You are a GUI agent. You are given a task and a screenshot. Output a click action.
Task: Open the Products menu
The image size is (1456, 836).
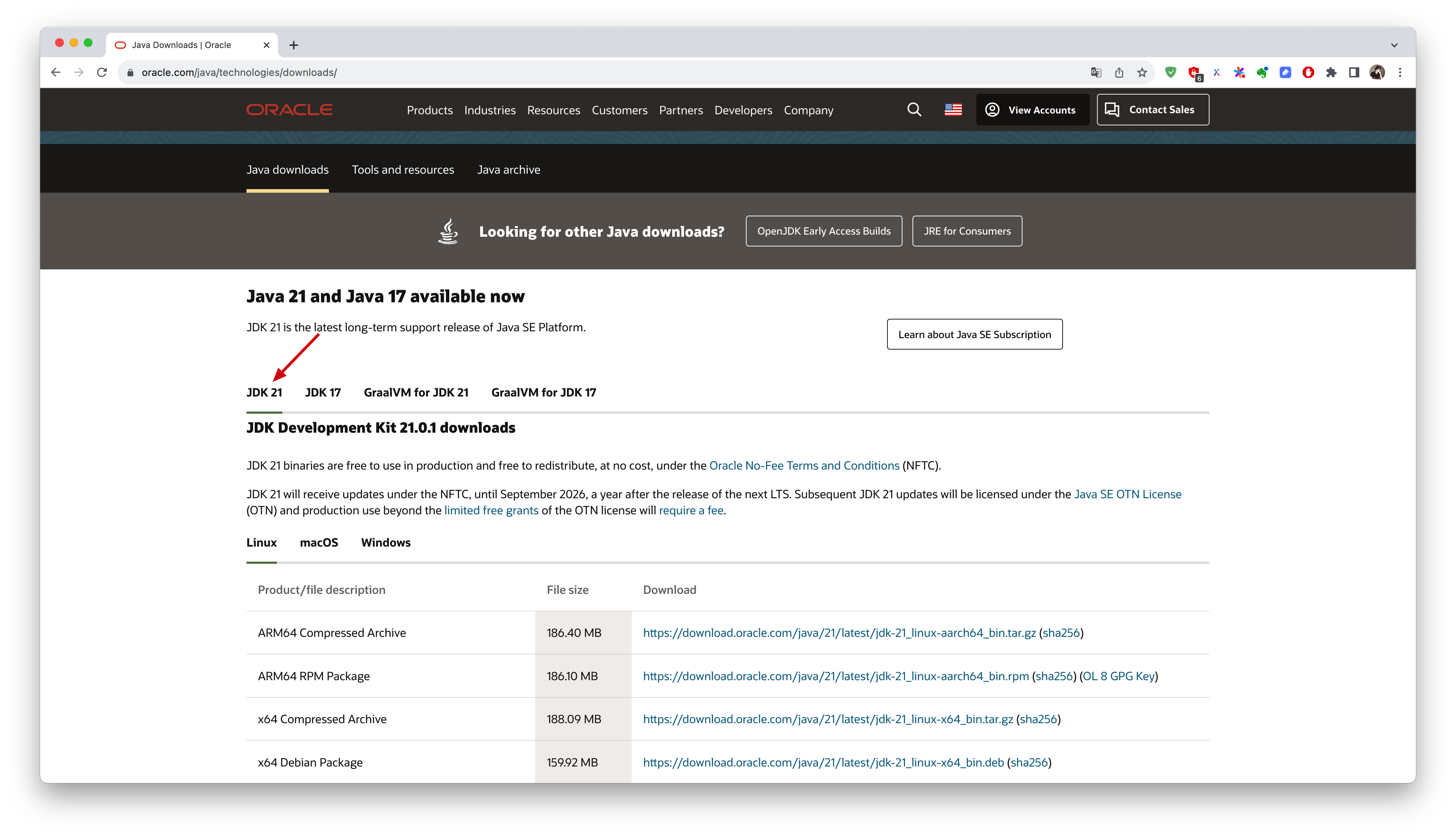pos(430,110)
